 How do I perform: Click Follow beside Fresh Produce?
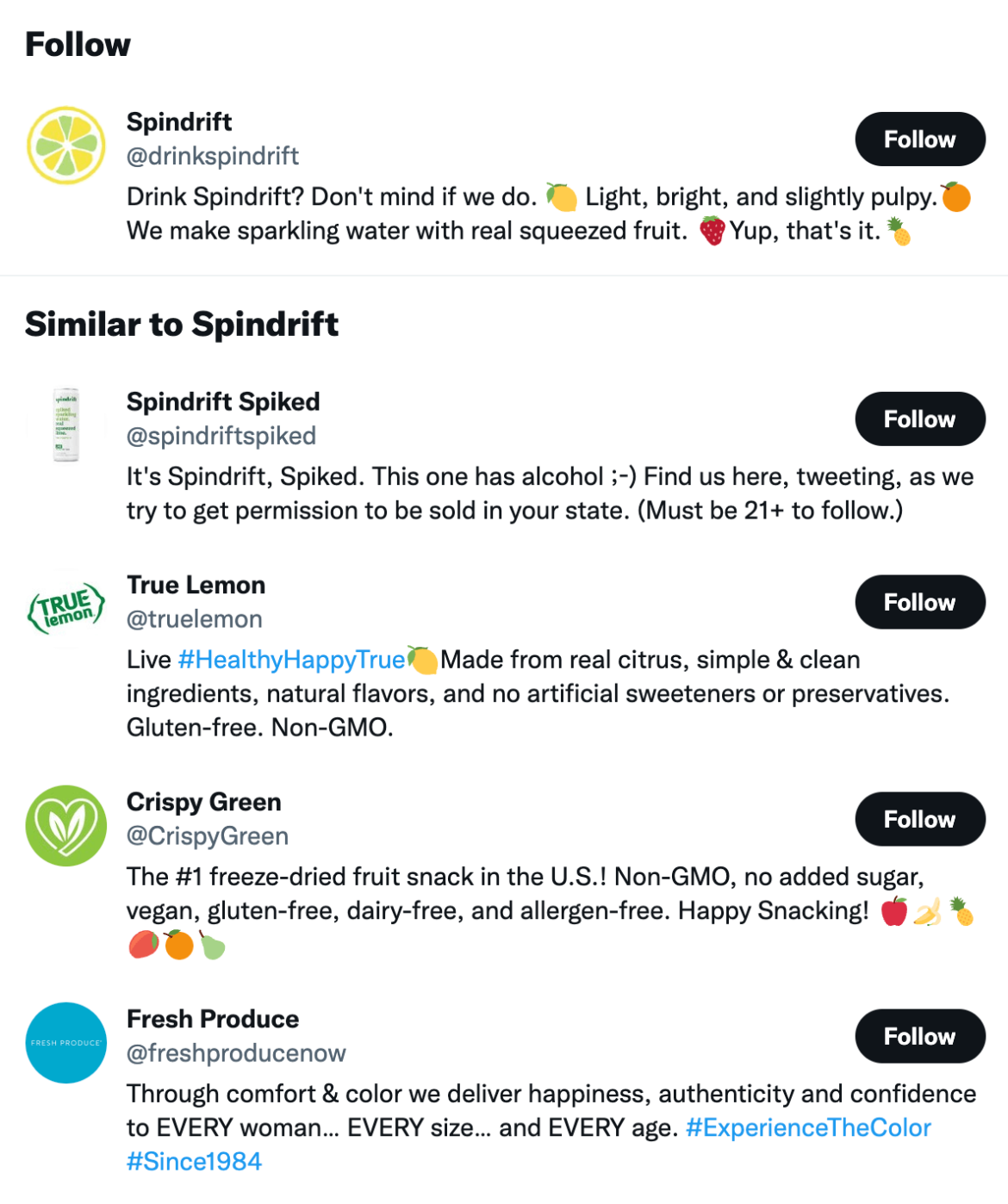point(919,1037)
